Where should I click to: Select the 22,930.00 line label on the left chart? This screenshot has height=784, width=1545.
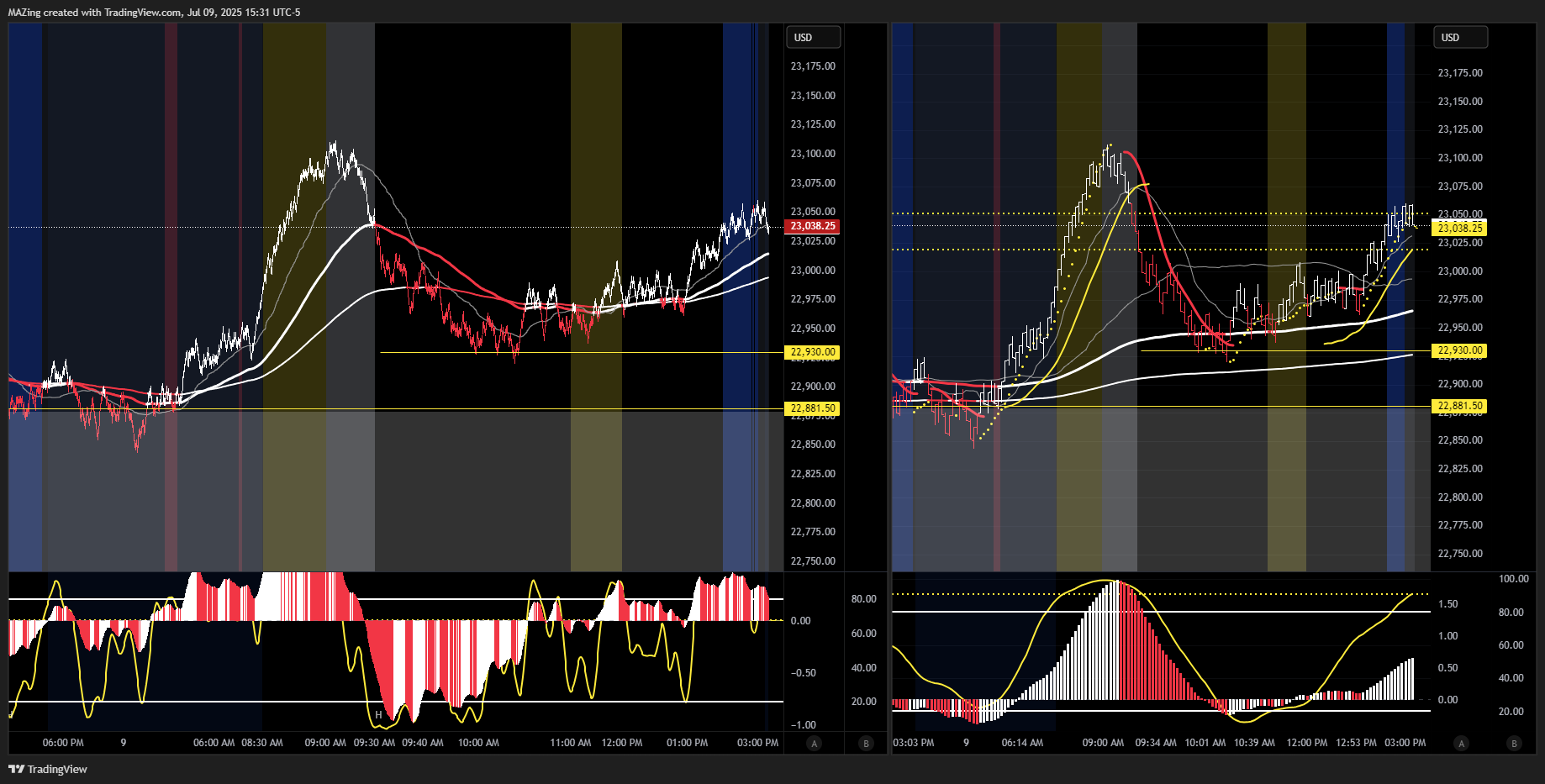click(812, 352)
